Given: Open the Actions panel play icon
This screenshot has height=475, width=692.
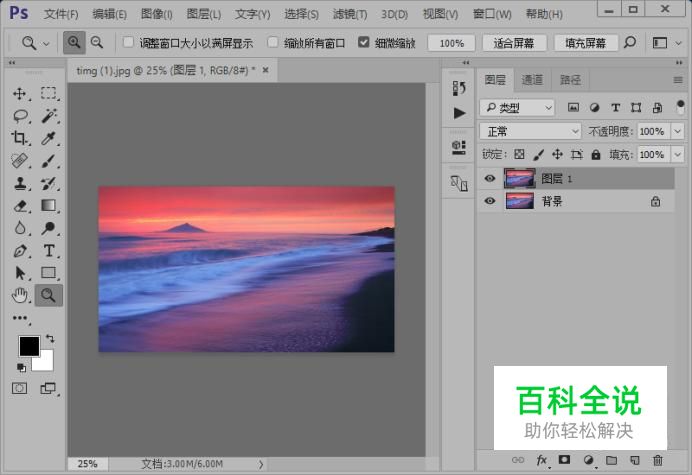Looking at the screenshot, I should [459, 113].
